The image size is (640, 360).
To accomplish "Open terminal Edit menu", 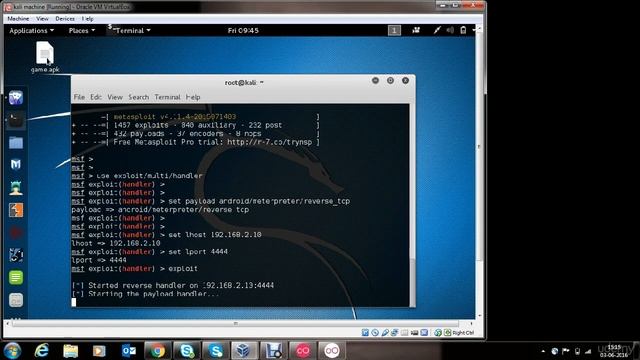I will coord(96,97).
